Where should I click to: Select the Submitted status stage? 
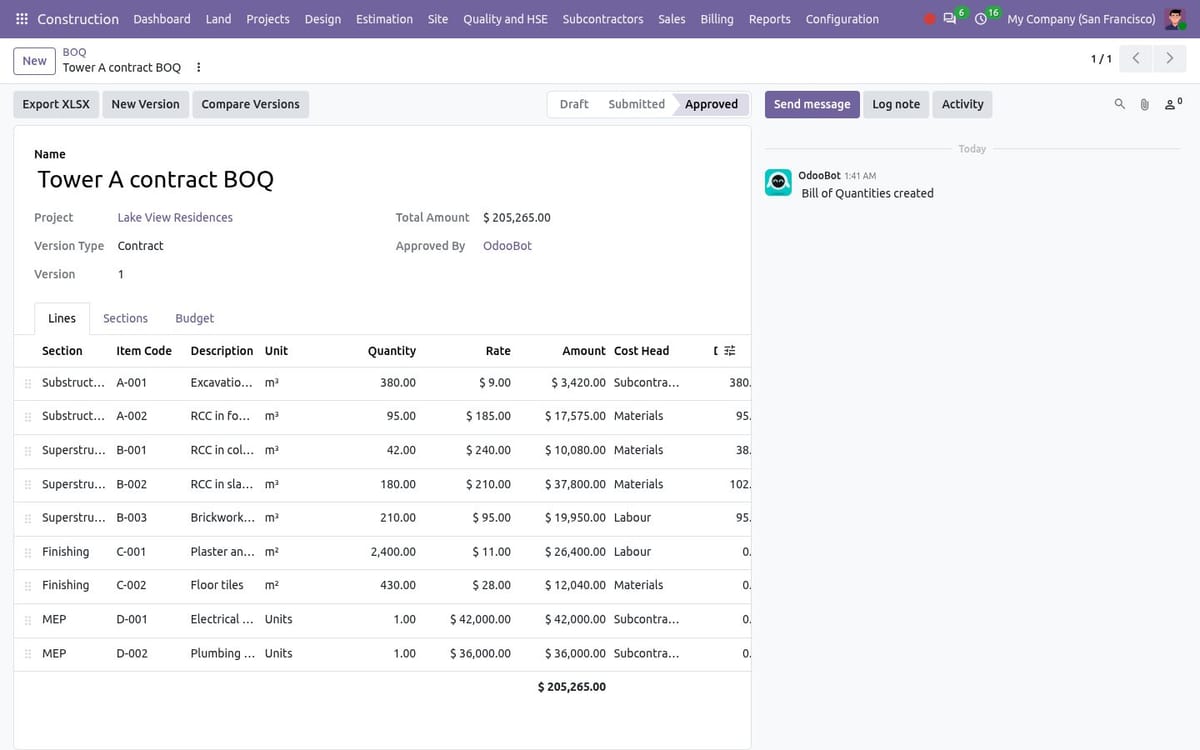click(x=636, y=104)
